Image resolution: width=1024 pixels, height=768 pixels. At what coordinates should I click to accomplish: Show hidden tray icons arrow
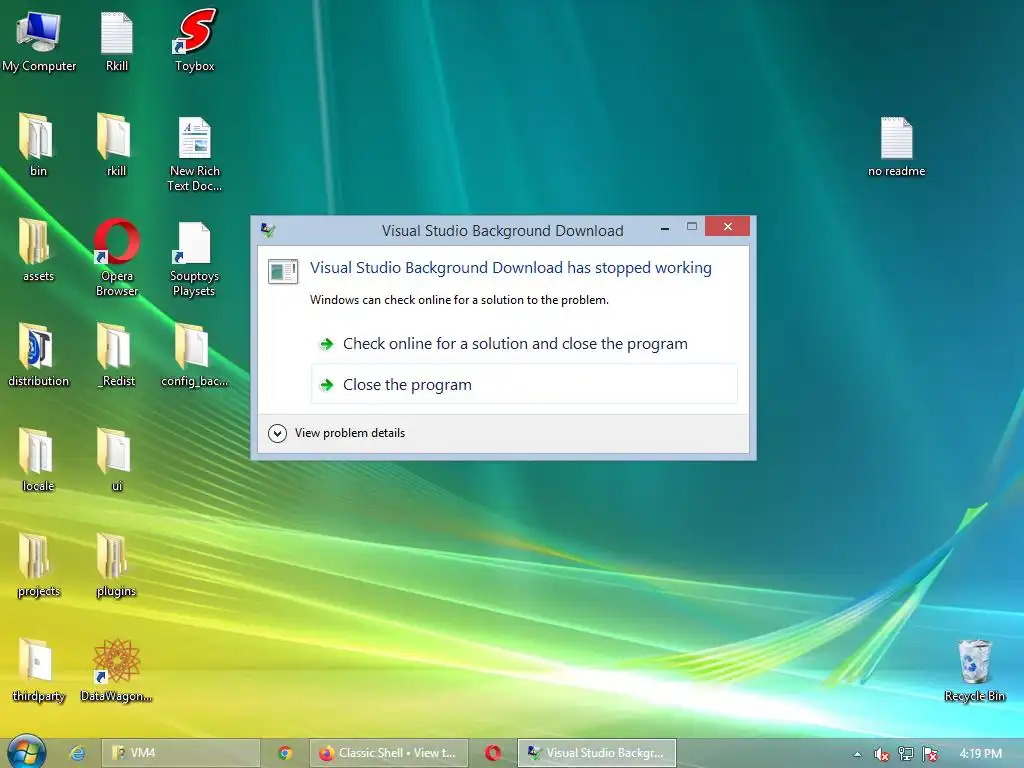pyautogui.click(x=857, y=754)
